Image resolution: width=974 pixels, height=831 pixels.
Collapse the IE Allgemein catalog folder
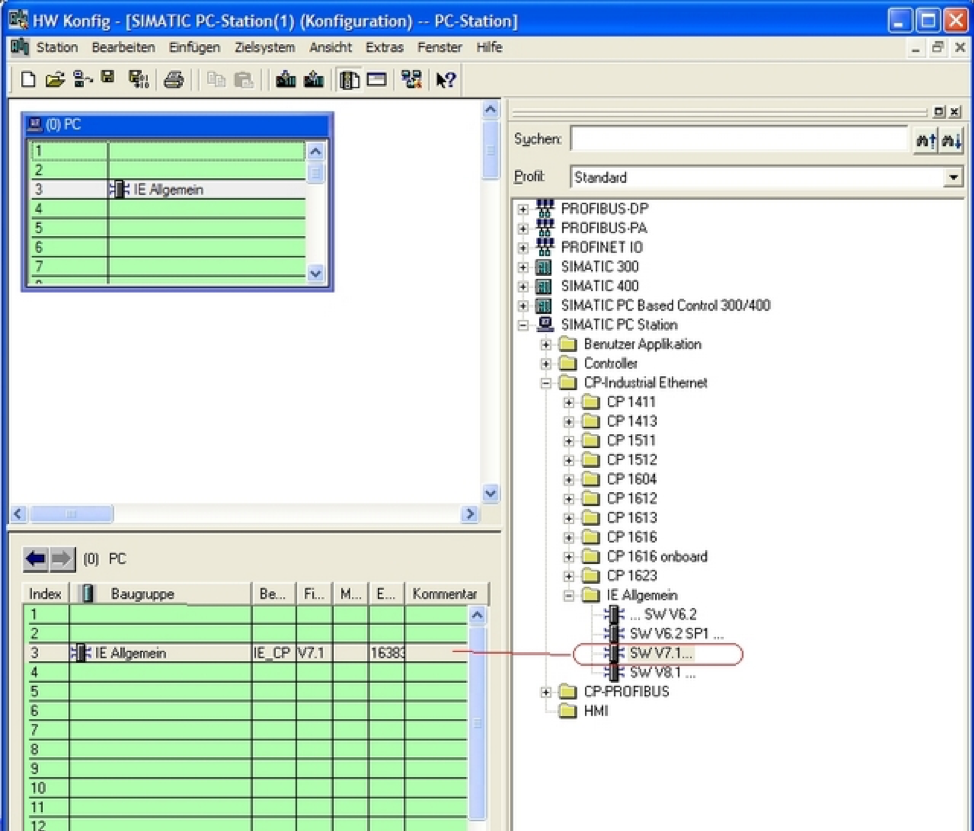coord(569,595)
